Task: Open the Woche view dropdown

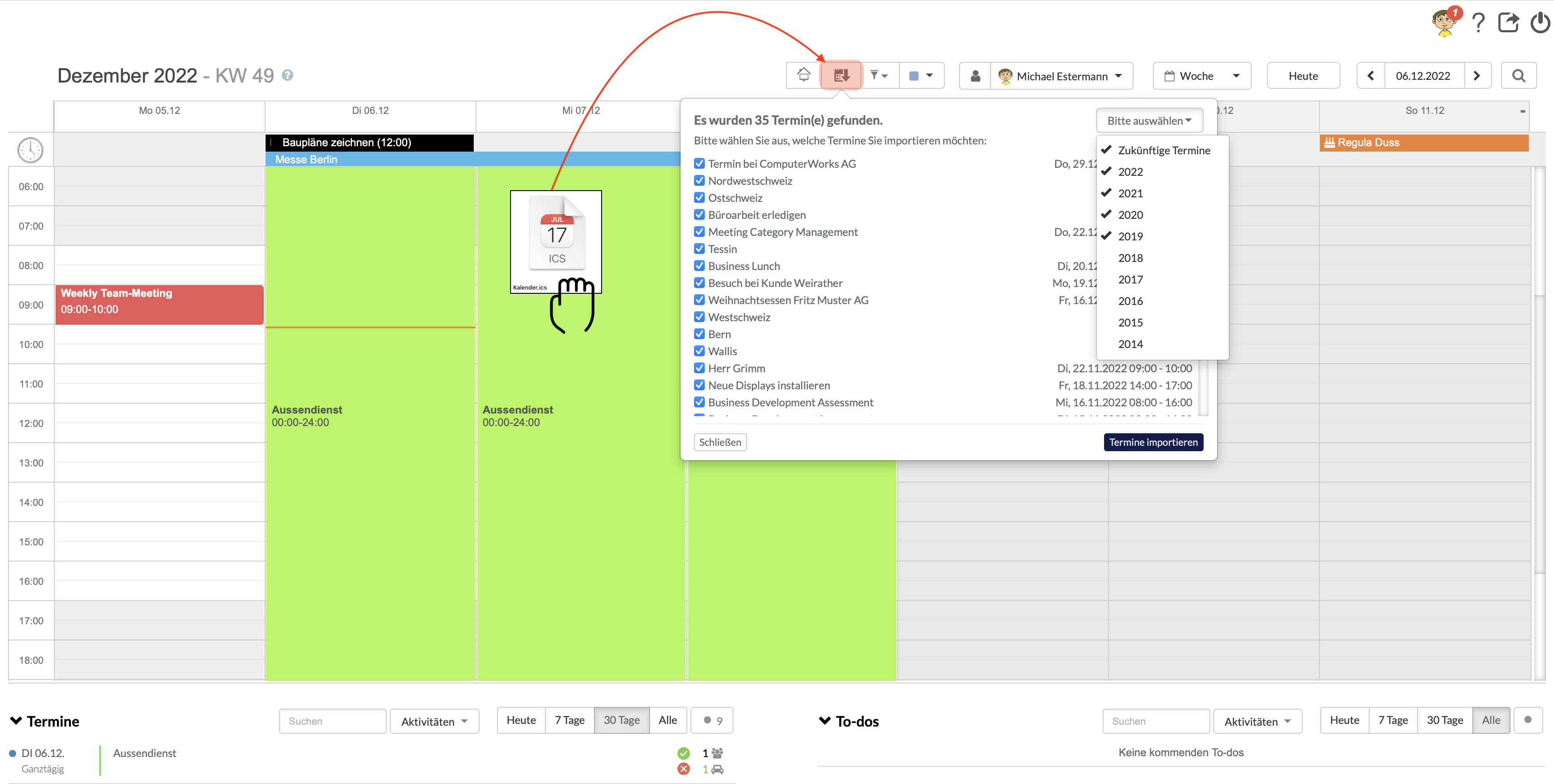Action: click(x=1201, y=75)
